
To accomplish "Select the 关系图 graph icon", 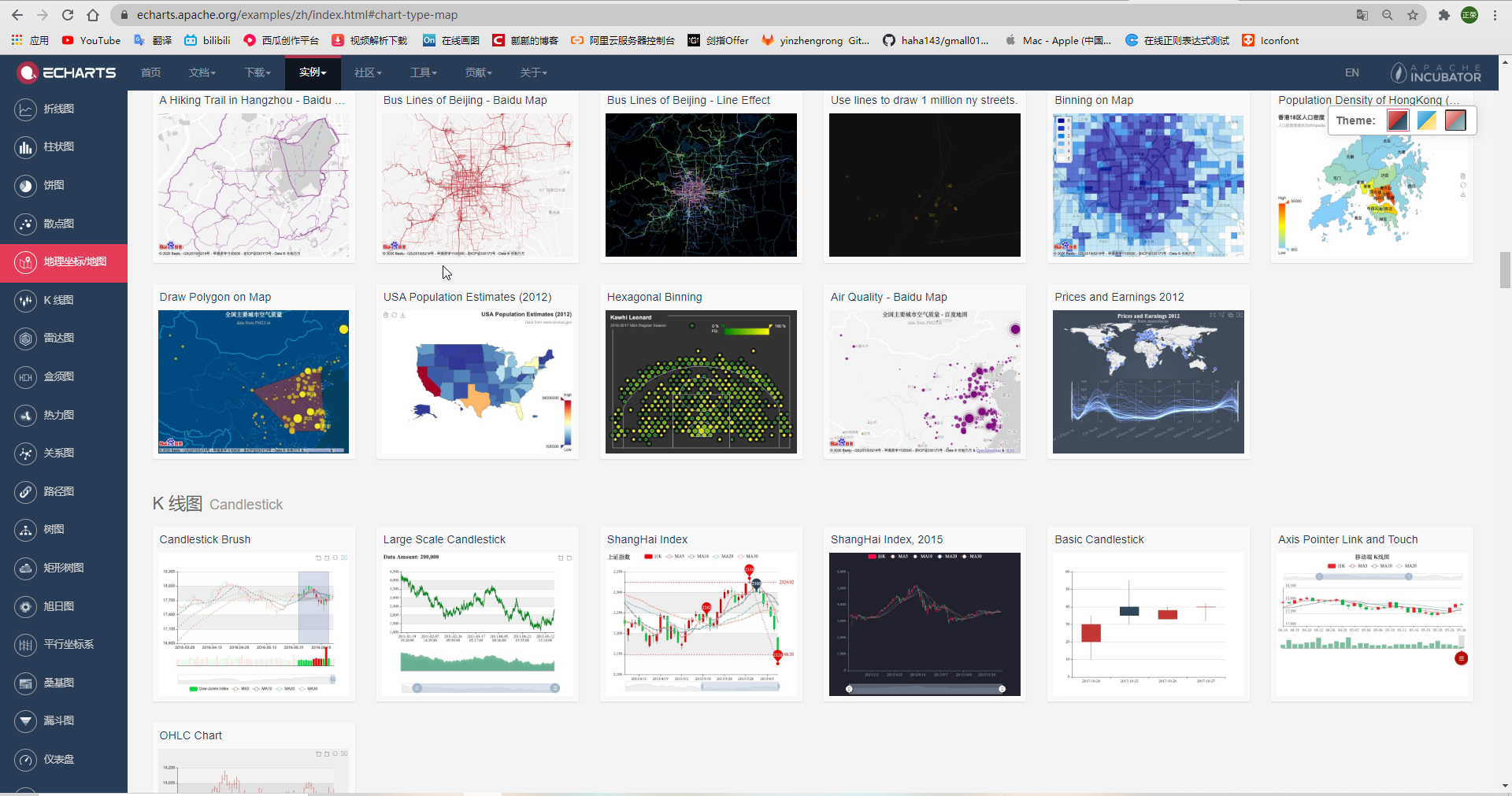I will click(26, 454).
